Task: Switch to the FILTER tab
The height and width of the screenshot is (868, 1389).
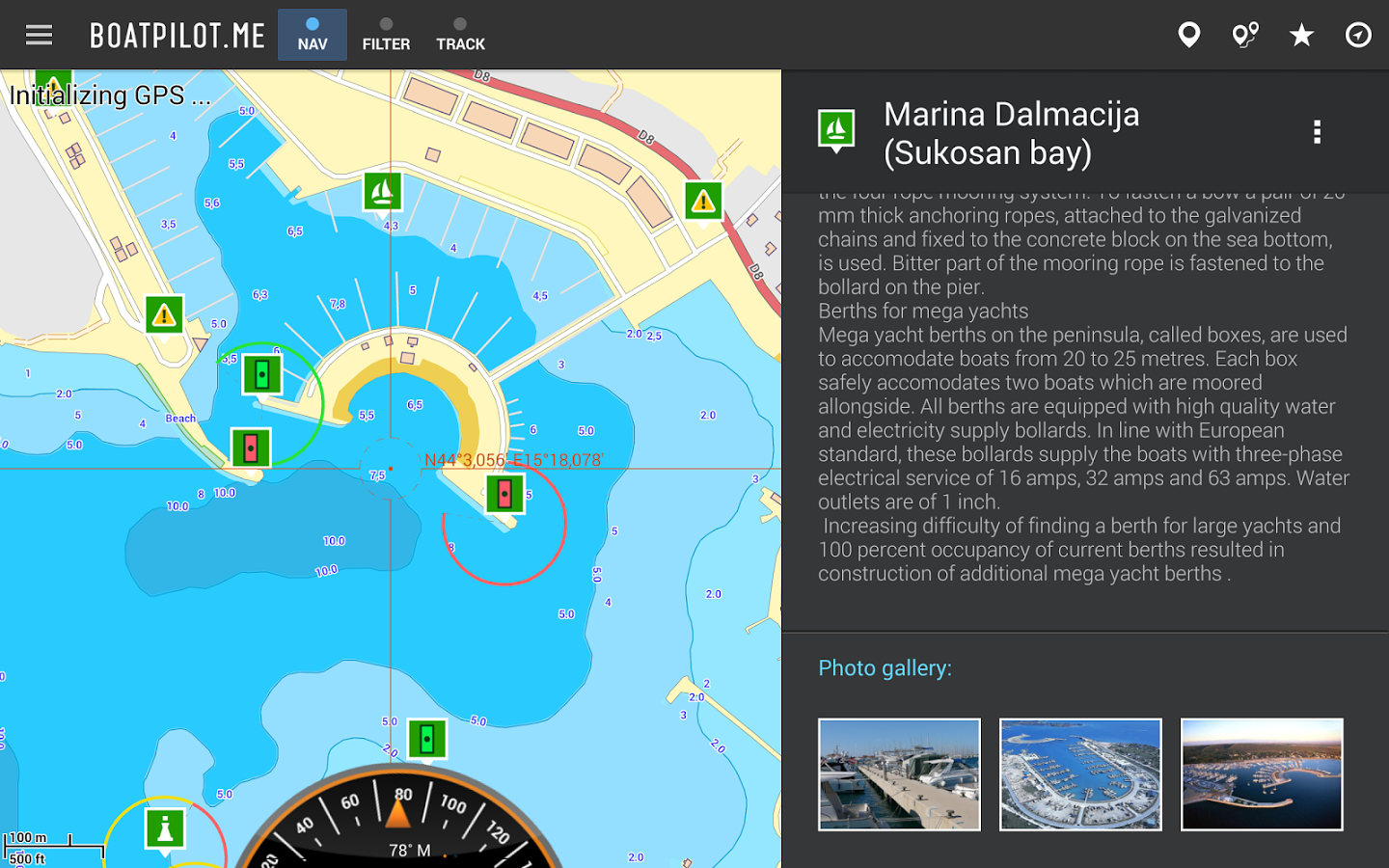Action: coord(386,35)
